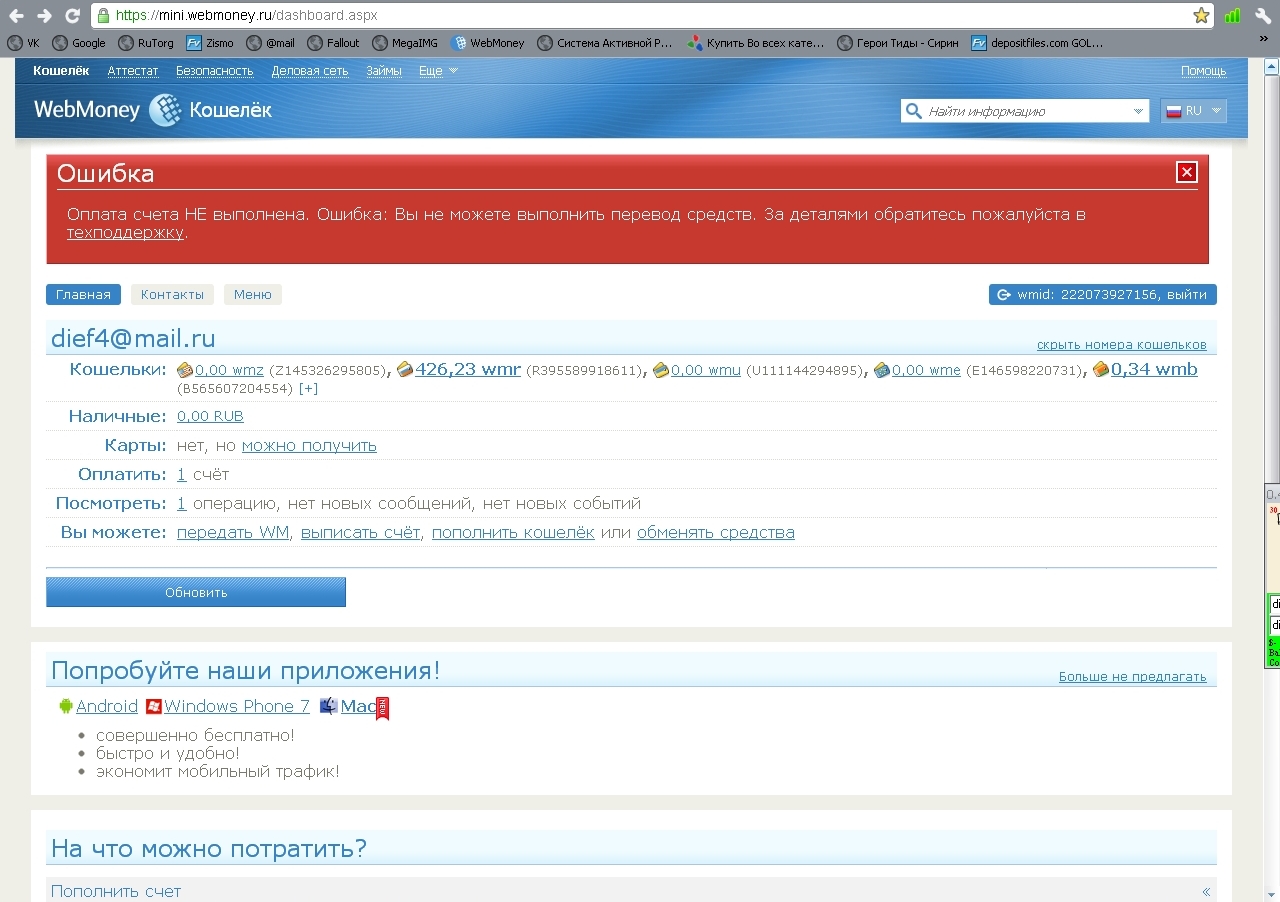Log out via wmid выйти button
This screenshot has width=1280, height=902.
click(x=1103, y=295)
